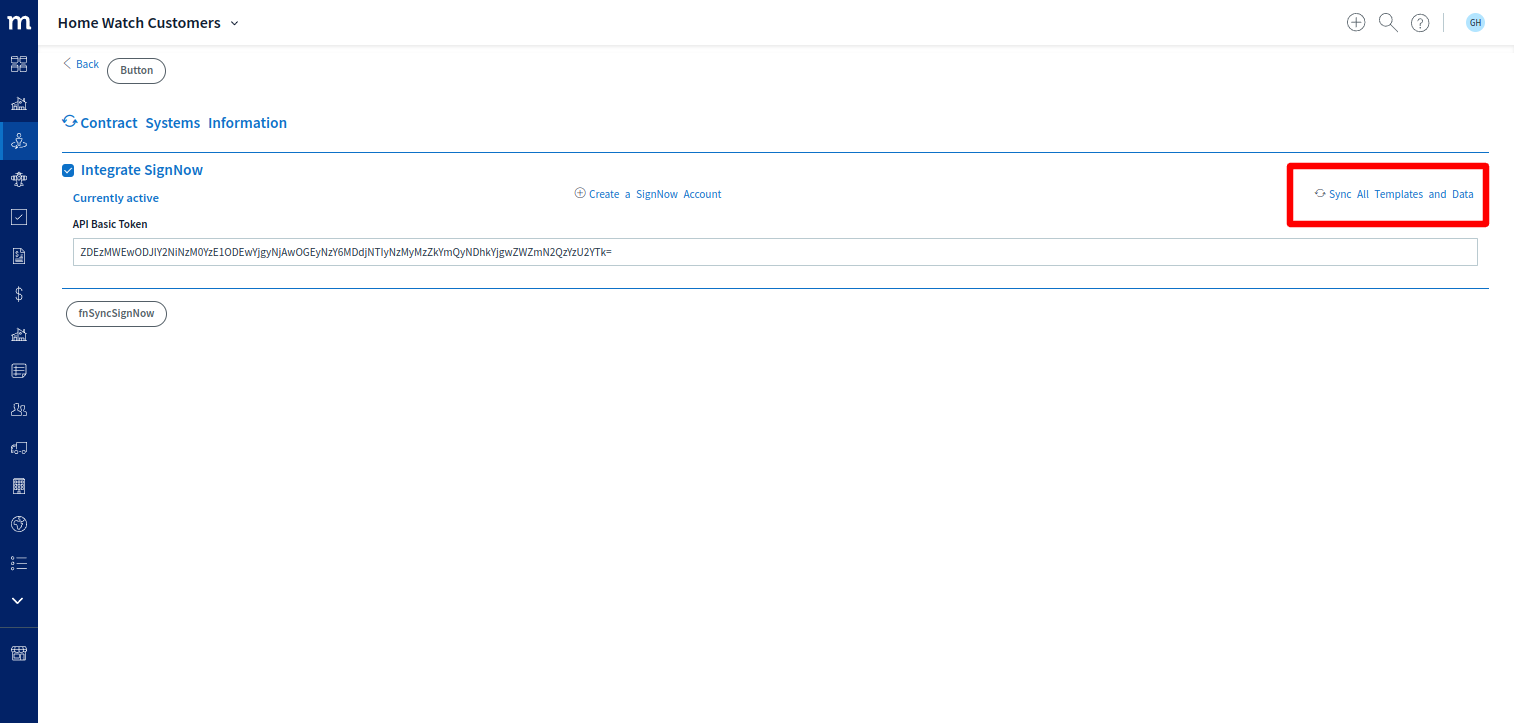This screenshot has width=1514, height=723.
Task: Open the dashboard grid icon in sidebar
Action: tap(18, 64)
